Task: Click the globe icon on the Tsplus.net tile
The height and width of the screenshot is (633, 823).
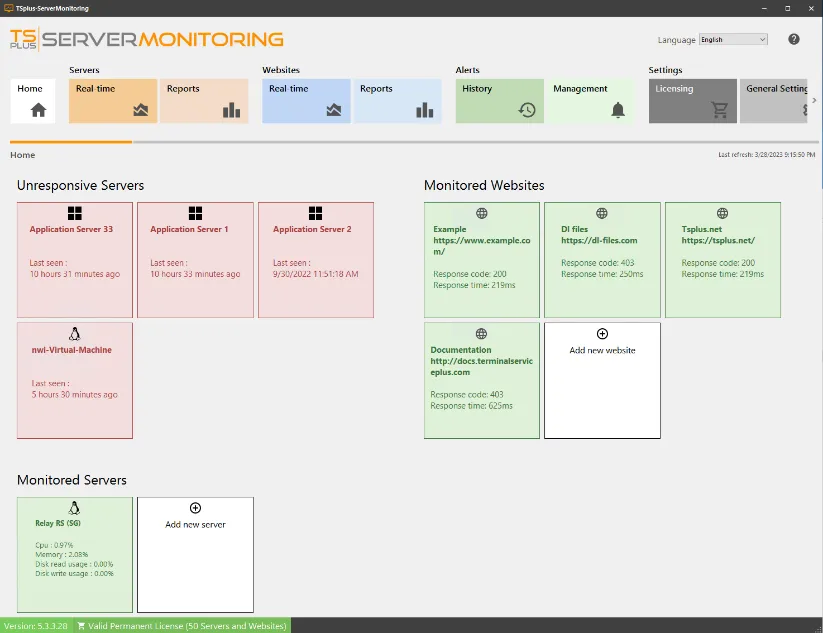Action: [722, 213]
